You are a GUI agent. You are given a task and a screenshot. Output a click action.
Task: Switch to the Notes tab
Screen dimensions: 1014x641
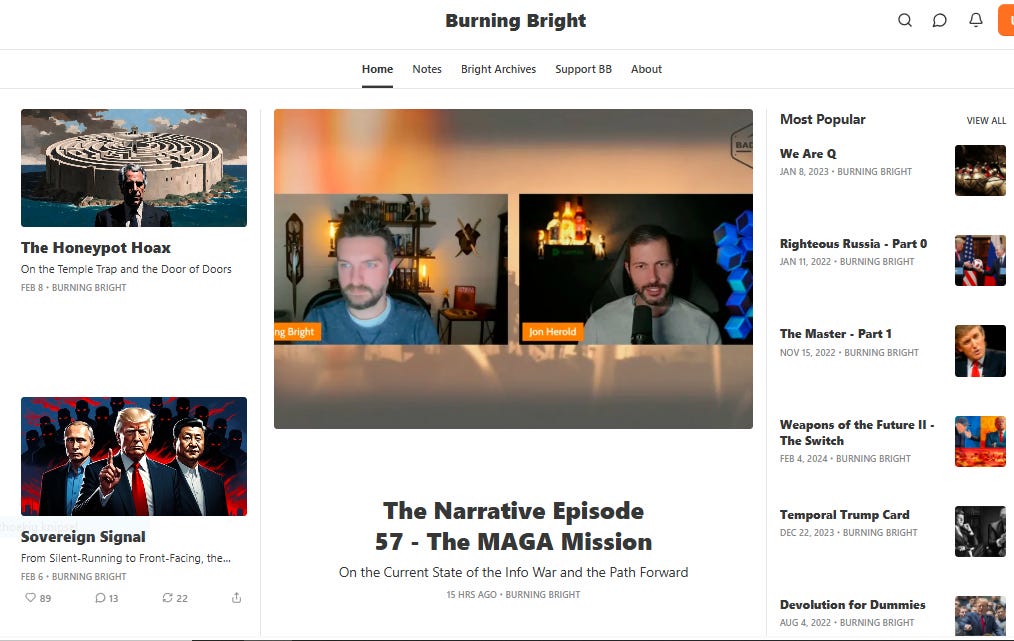point(427,69)
